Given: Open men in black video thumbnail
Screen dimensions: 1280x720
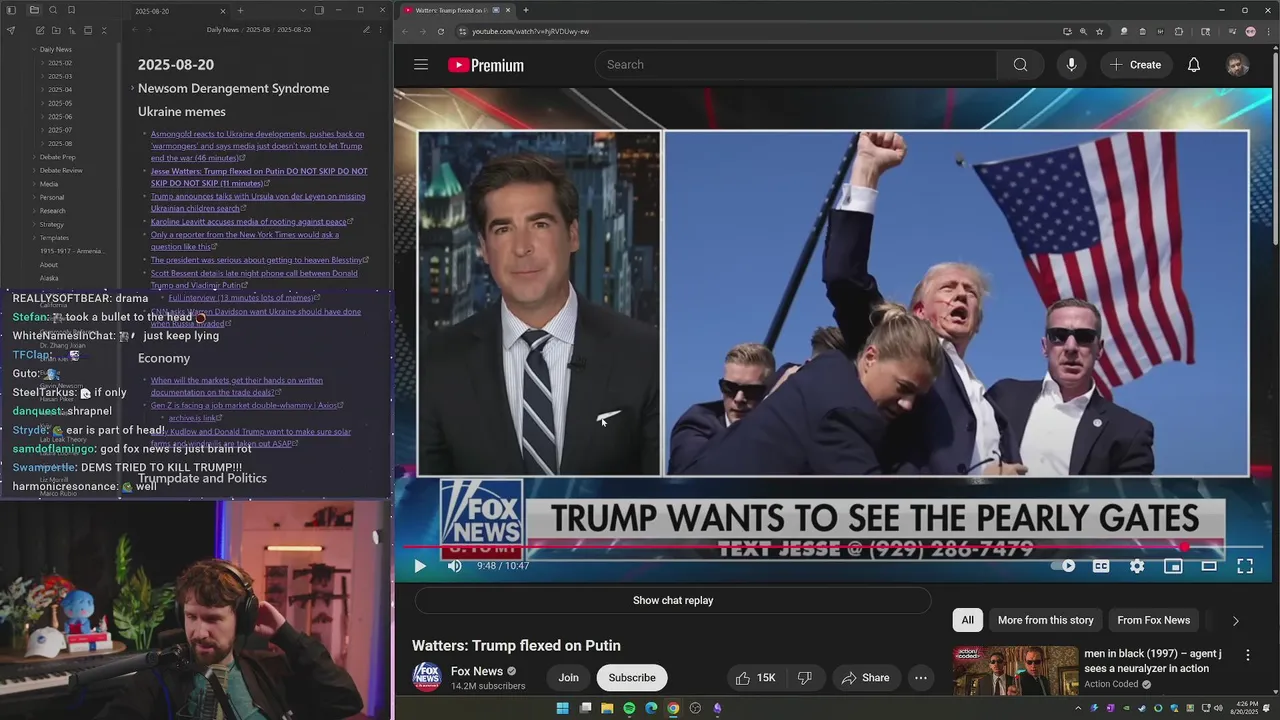Looking at the screenshot, I should pyautogui.click(x=1015, y=671).
